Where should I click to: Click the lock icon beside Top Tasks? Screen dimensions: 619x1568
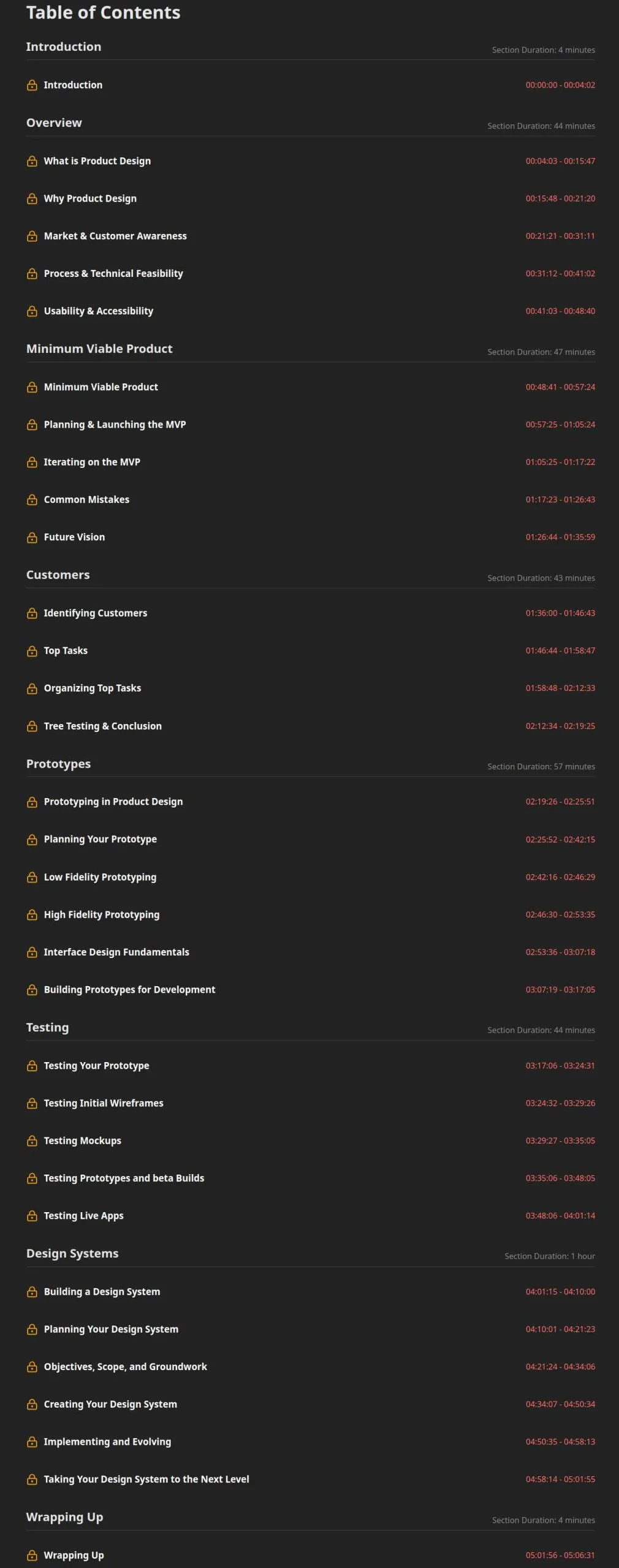(x=32, y=651)
